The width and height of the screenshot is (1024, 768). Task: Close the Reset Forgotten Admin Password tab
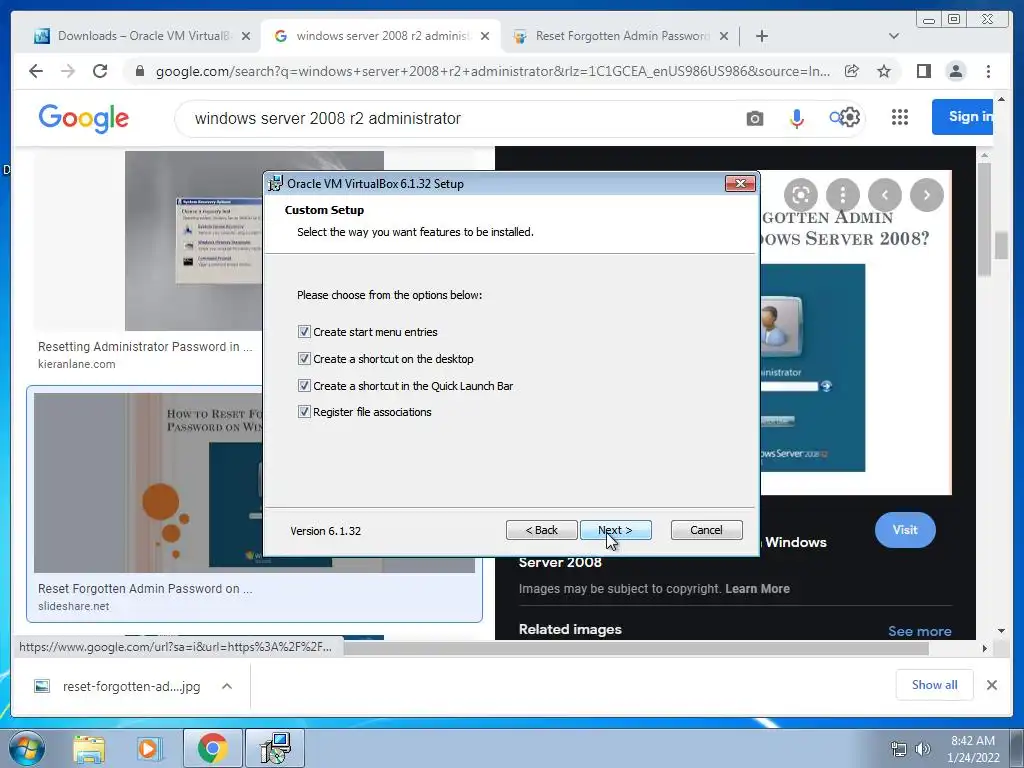(x=724, y=36)
